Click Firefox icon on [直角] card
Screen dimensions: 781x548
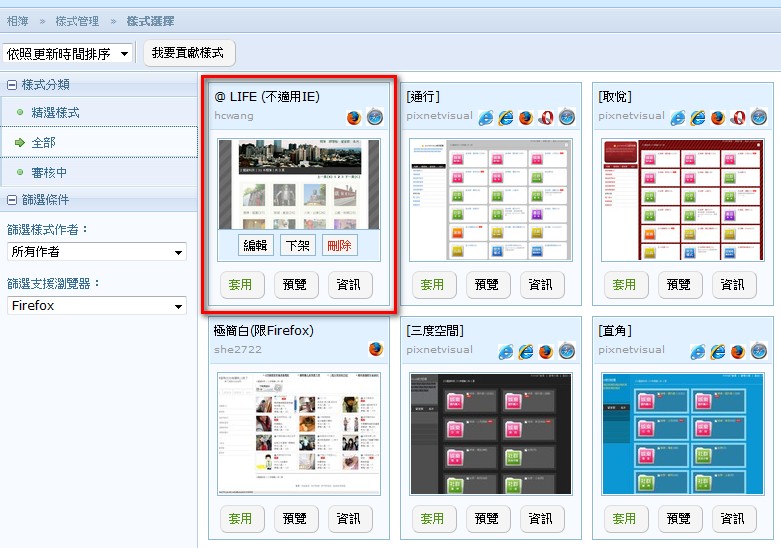click(738, 352)
